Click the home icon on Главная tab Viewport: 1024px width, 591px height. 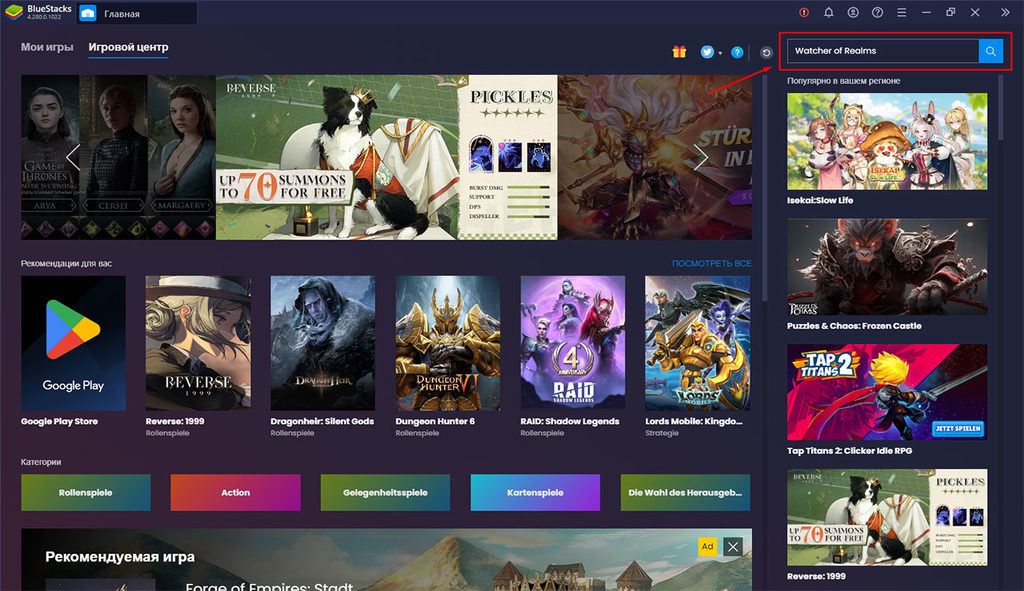[88, 13]
